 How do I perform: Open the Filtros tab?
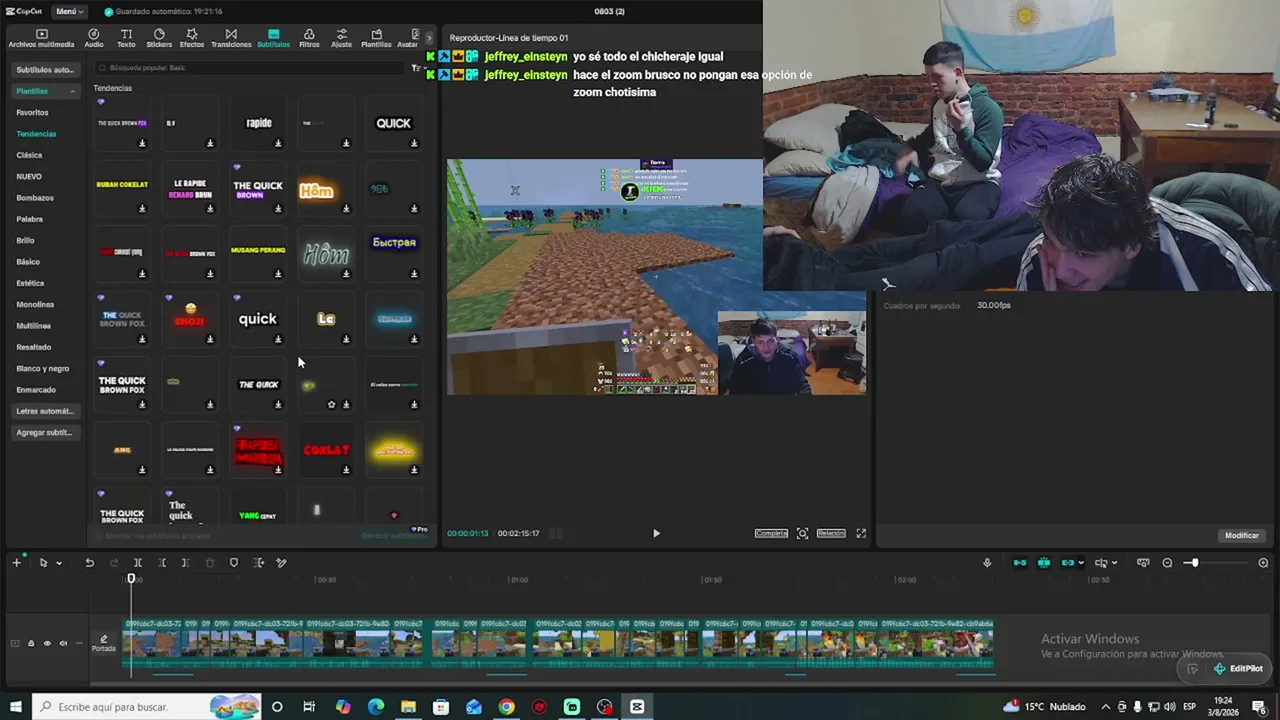pos(309,38)
